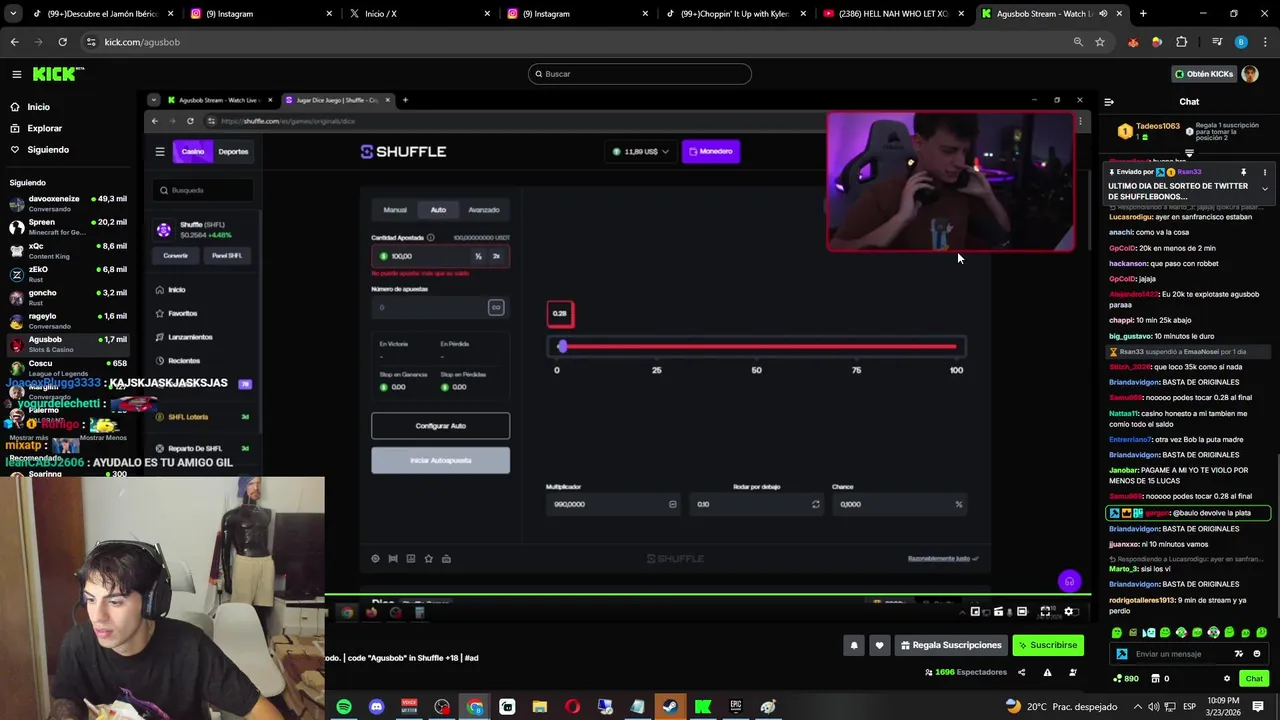The image size is (1280, 720).
Task: Open Chrome media controls icon
Action: pos(1217,42)
